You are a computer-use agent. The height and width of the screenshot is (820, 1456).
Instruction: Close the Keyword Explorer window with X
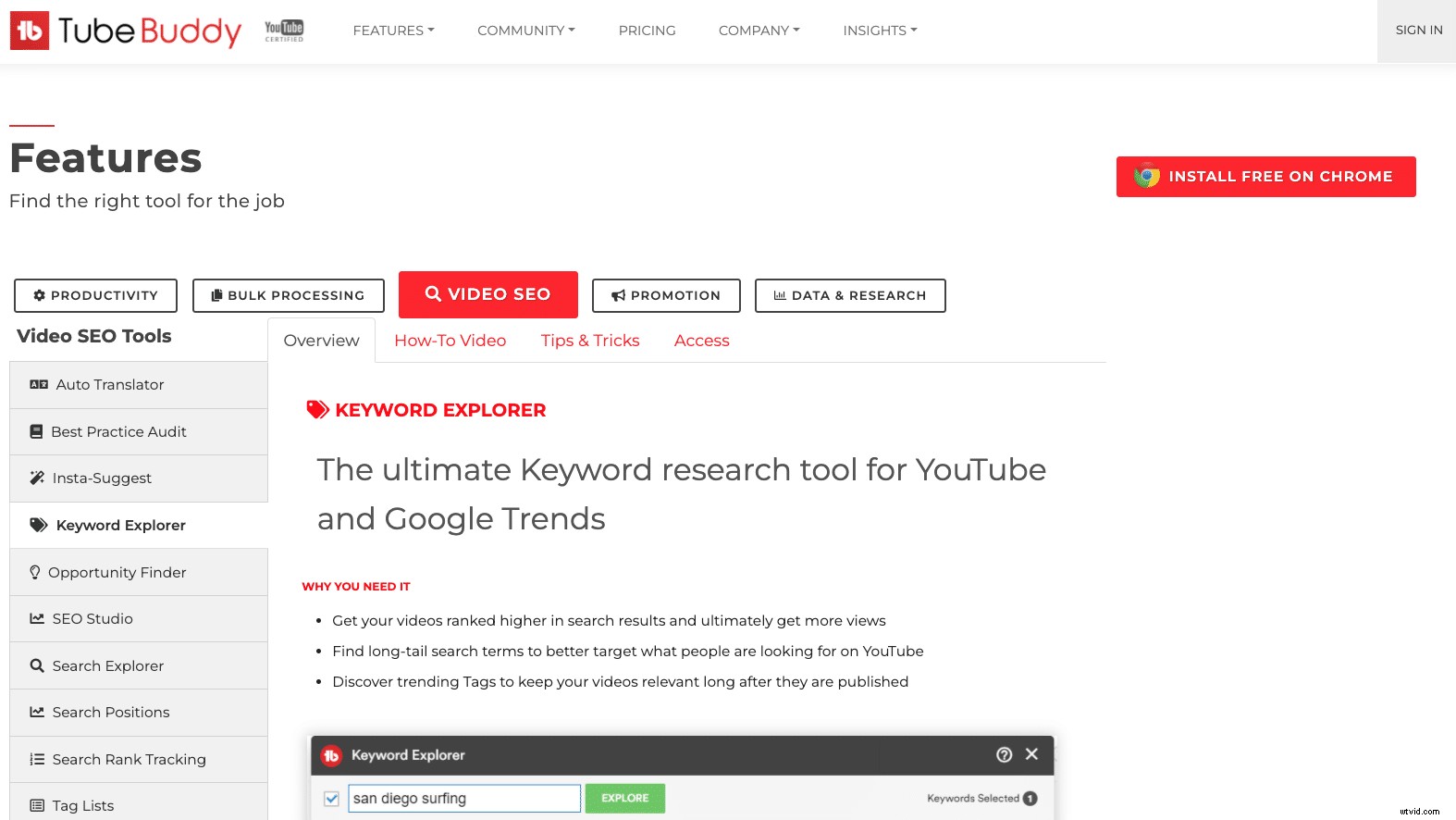tap(1031, 753)
